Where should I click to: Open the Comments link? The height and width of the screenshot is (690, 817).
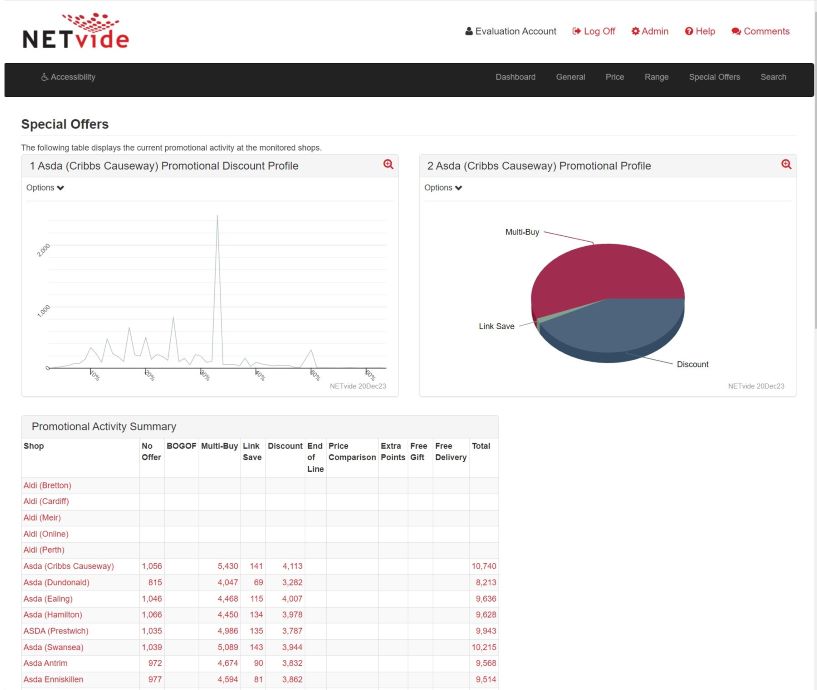click(760, 31)
